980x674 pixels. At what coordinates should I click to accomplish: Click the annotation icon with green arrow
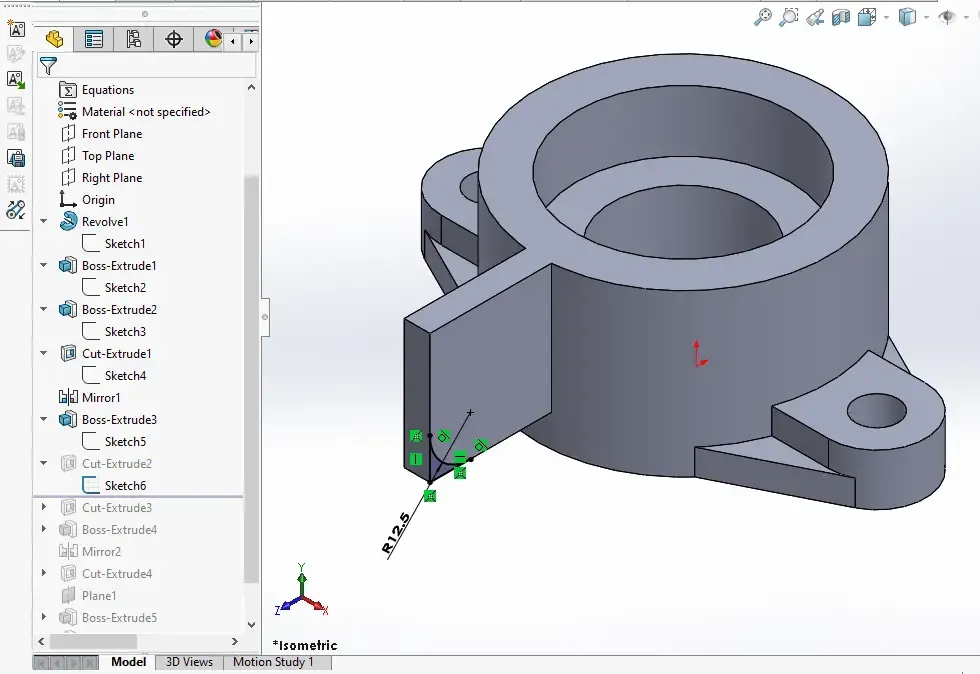(16, 79)
